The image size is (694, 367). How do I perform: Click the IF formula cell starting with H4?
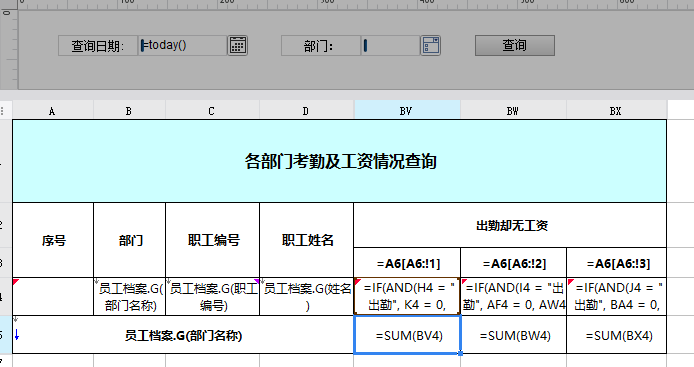coord(407,297)
